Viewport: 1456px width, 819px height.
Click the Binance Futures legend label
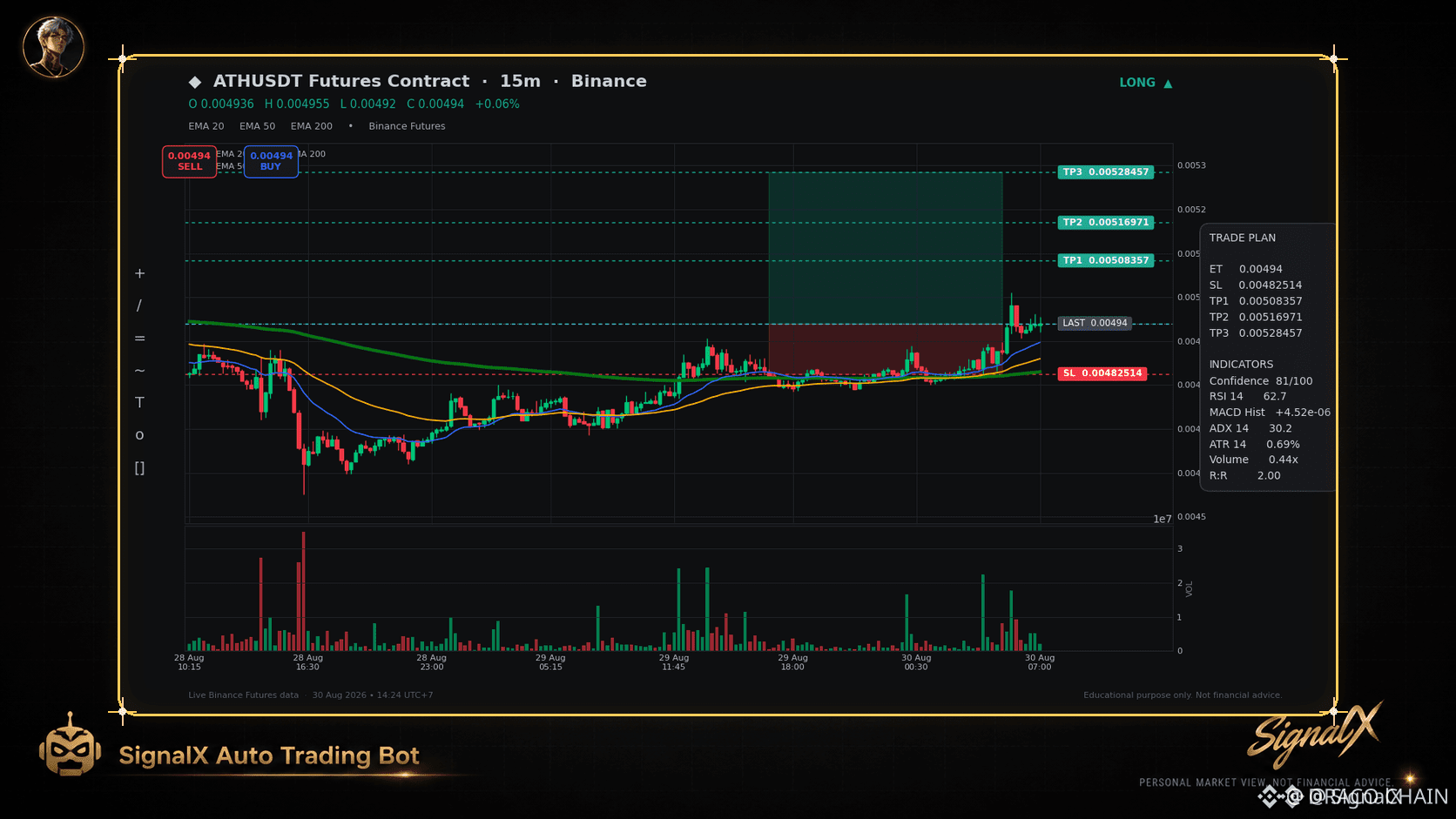(x=407, y=126)
